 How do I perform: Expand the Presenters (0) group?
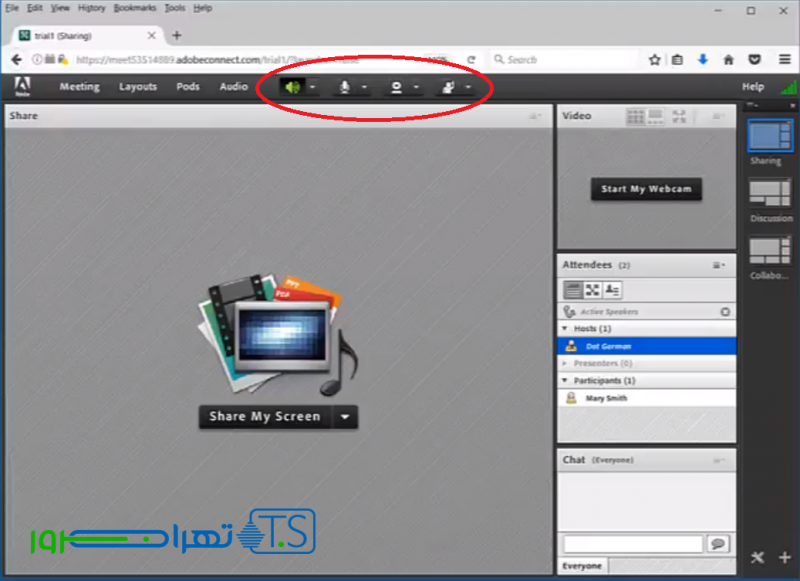pyautogui.click(x=565, y=364)
